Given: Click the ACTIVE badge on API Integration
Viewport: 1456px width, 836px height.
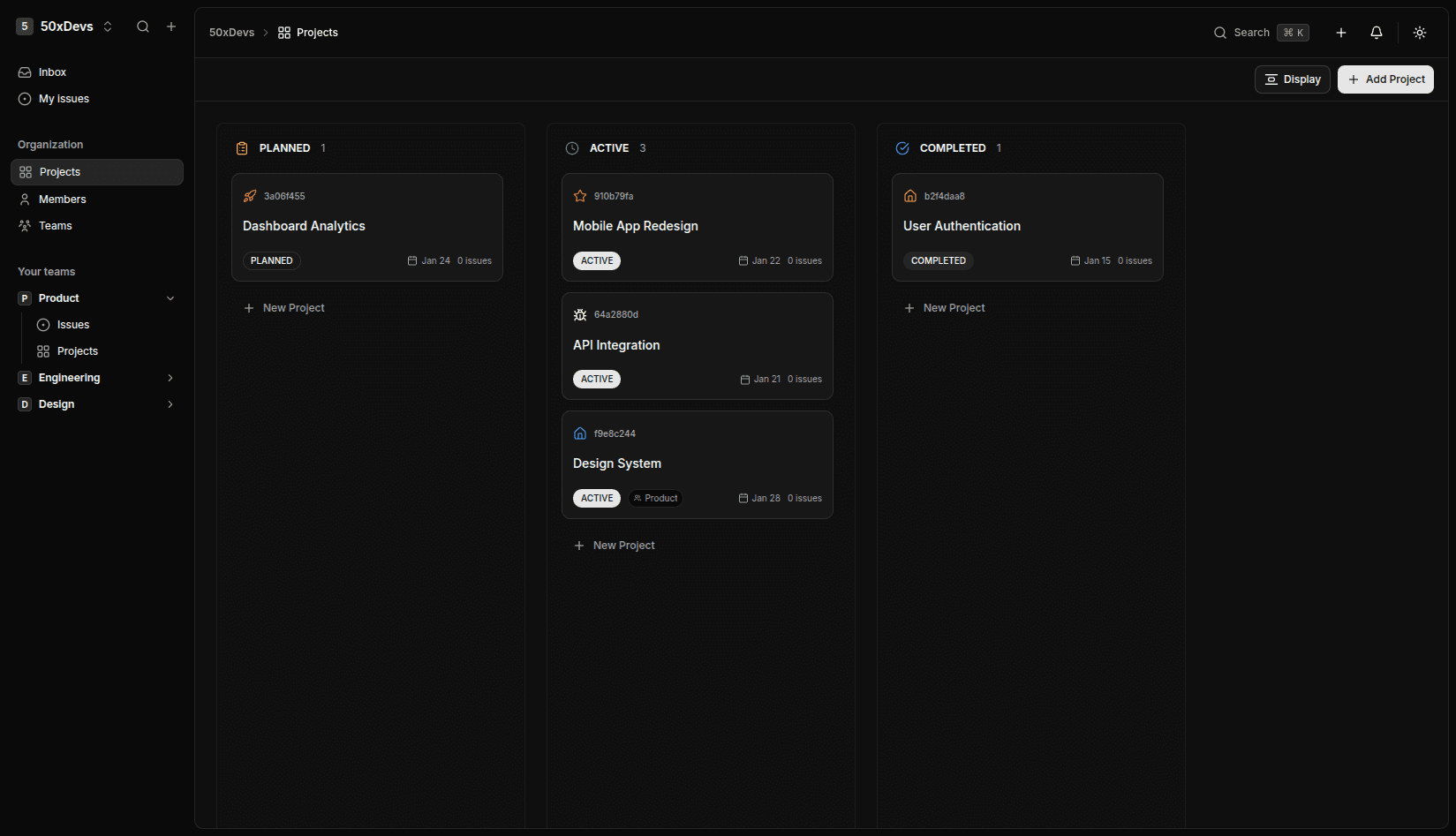Looking at the screenshot, I should pos(596,378).
